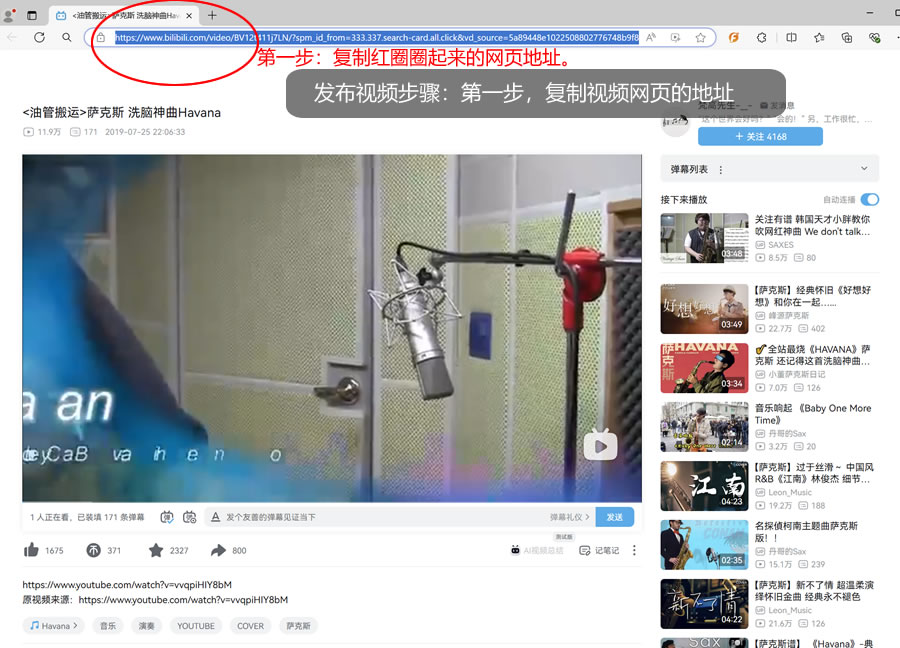
Task: Click the orange extension icon in toolbar
Action: point(734,37)
